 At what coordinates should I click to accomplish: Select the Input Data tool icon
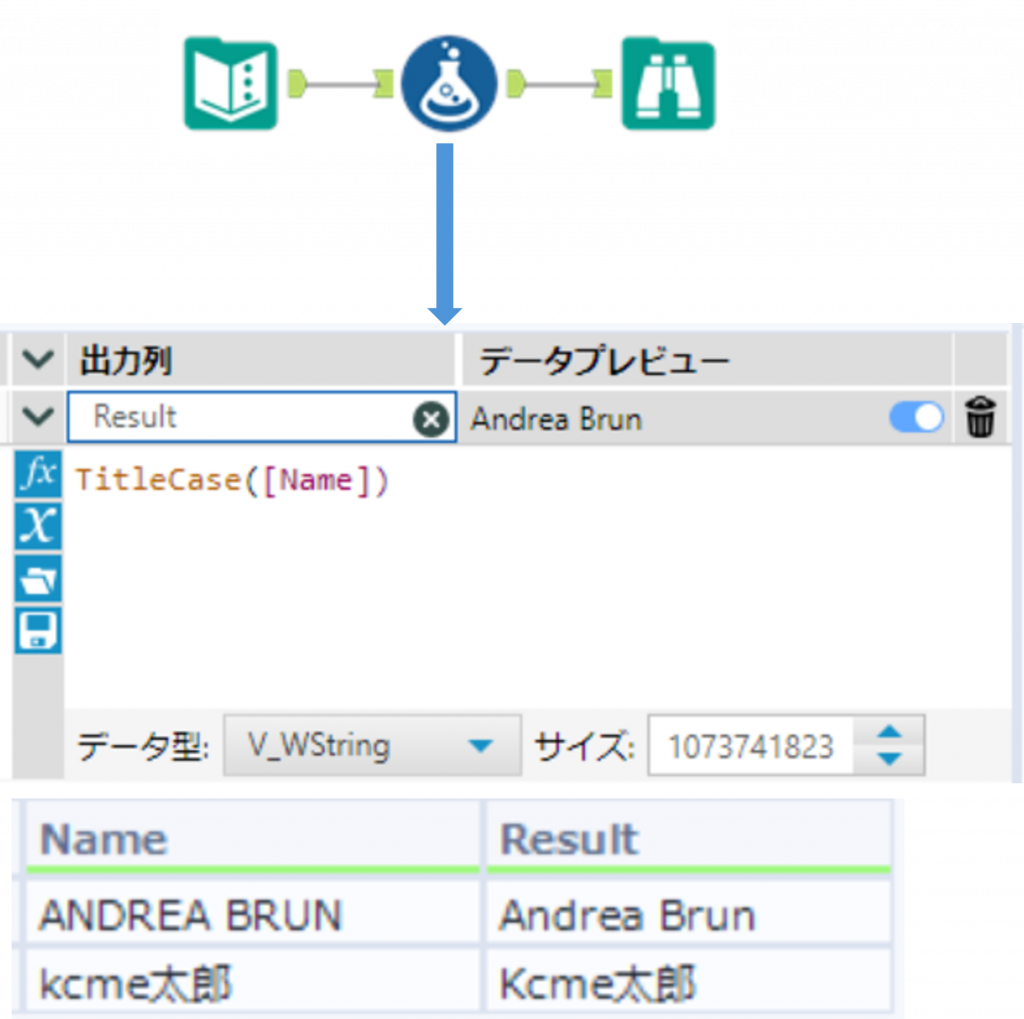pyautogui.click(x=230, y=85)
